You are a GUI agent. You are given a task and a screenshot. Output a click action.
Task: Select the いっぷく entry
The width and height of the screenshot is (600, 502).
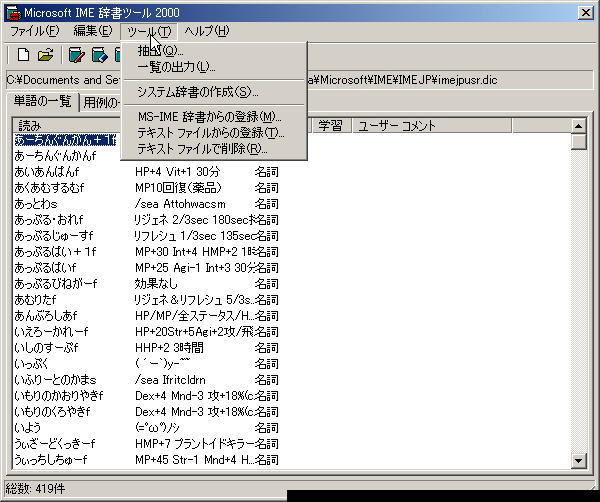31,363
